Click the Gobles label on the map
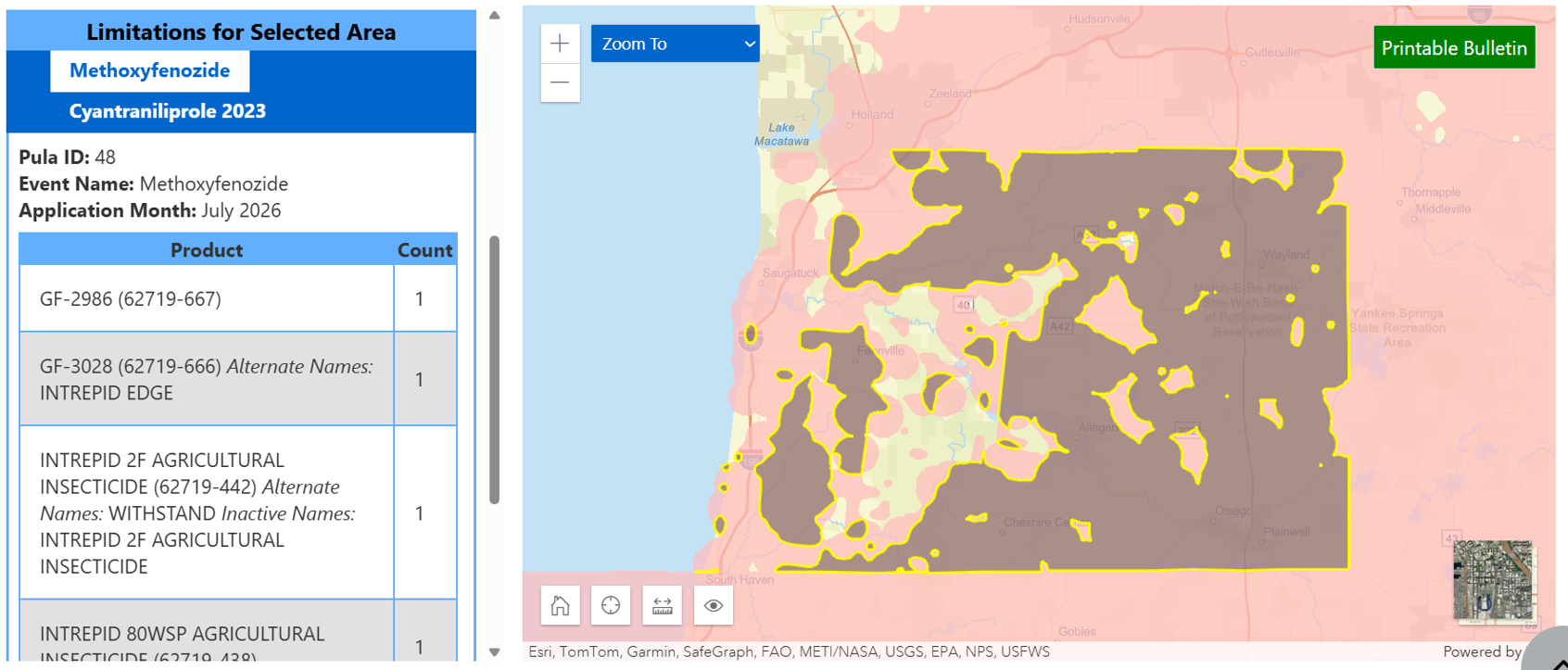1568x670 pixels. click(1077, 631)
